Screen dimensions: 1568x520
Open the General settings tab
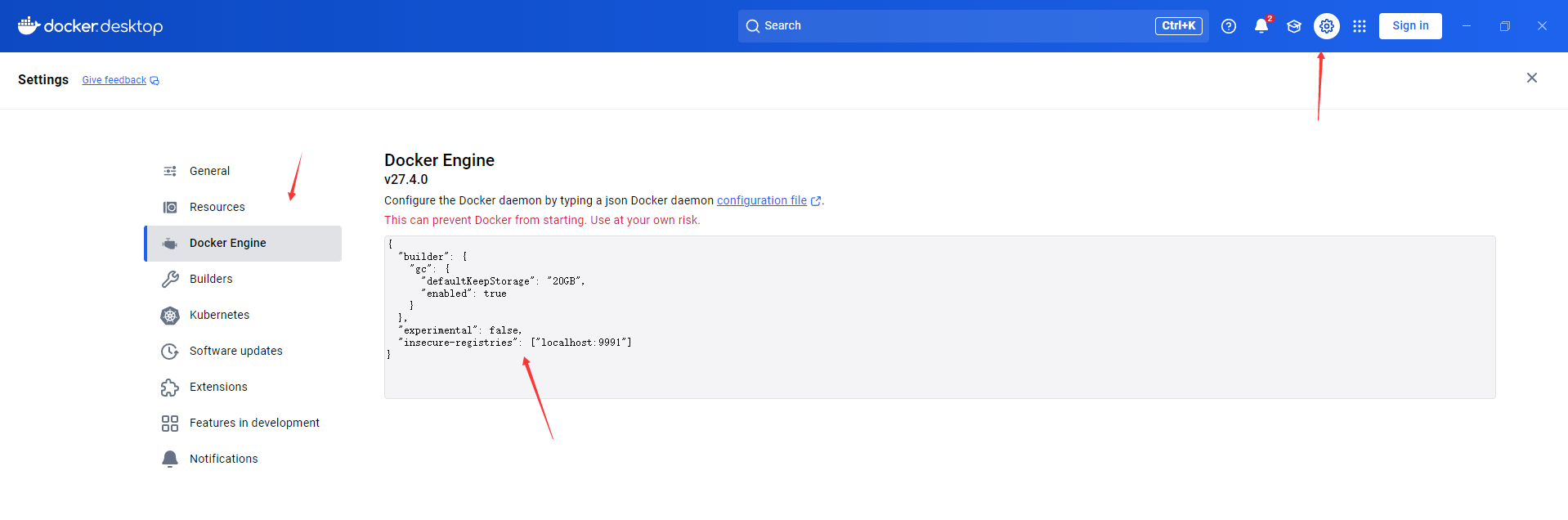click(x=243, y=171)
